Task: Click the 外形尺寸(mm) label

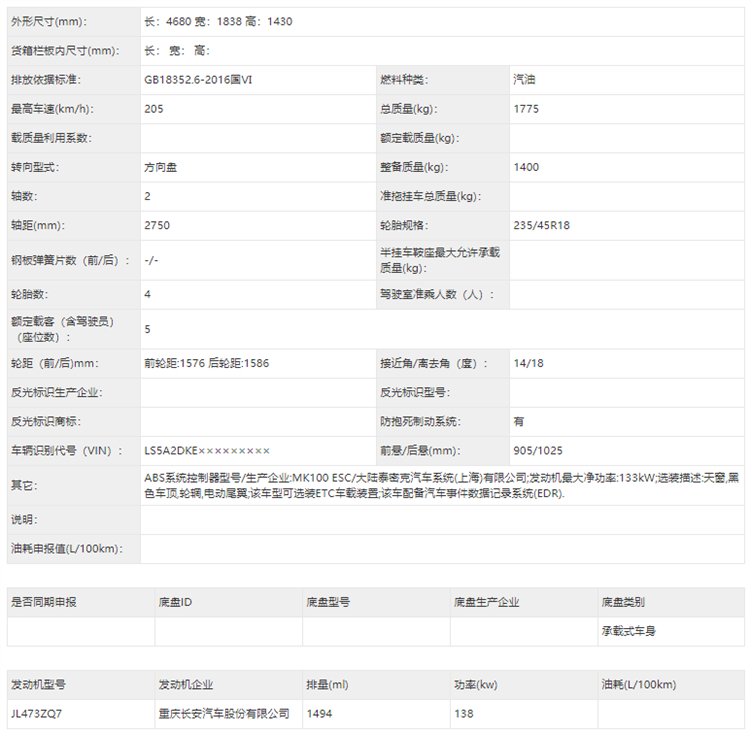Action: [x=49, y=22]
